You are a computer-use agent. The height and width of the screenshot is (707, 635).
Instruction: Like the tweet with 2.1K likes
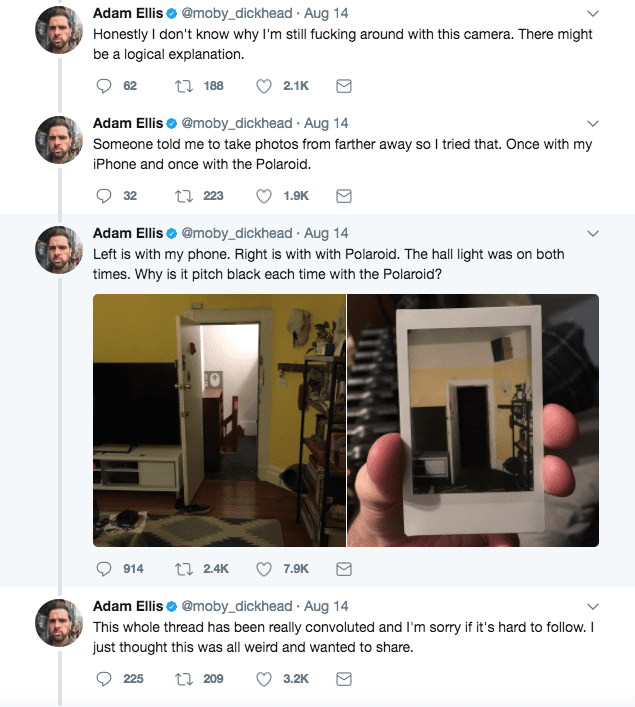pyautogui.click(x=264, y=86)
